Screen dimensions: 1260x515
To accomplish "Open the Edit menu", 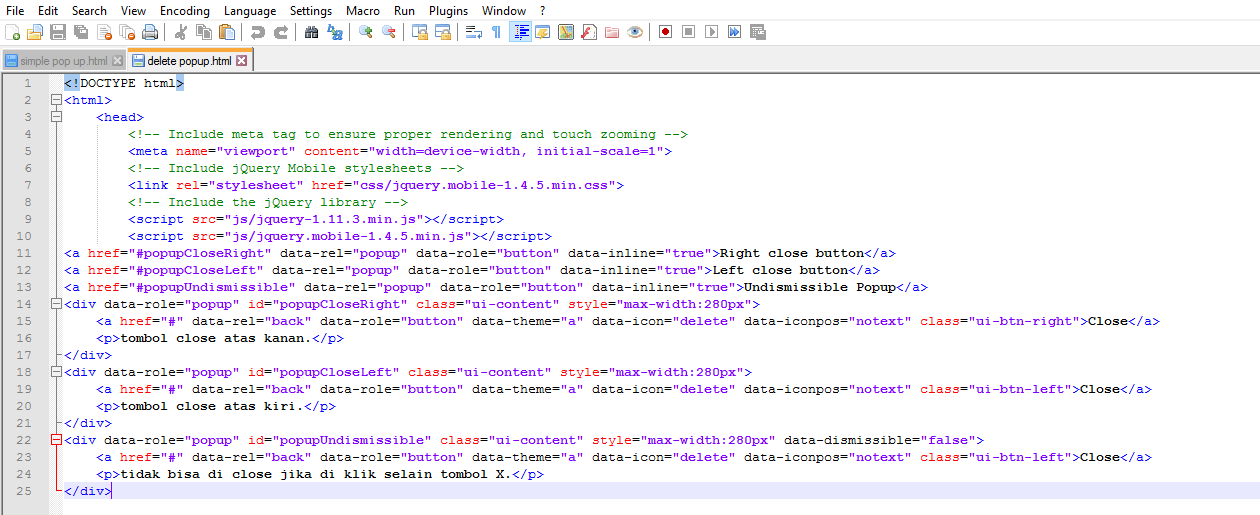I will 48,10.
